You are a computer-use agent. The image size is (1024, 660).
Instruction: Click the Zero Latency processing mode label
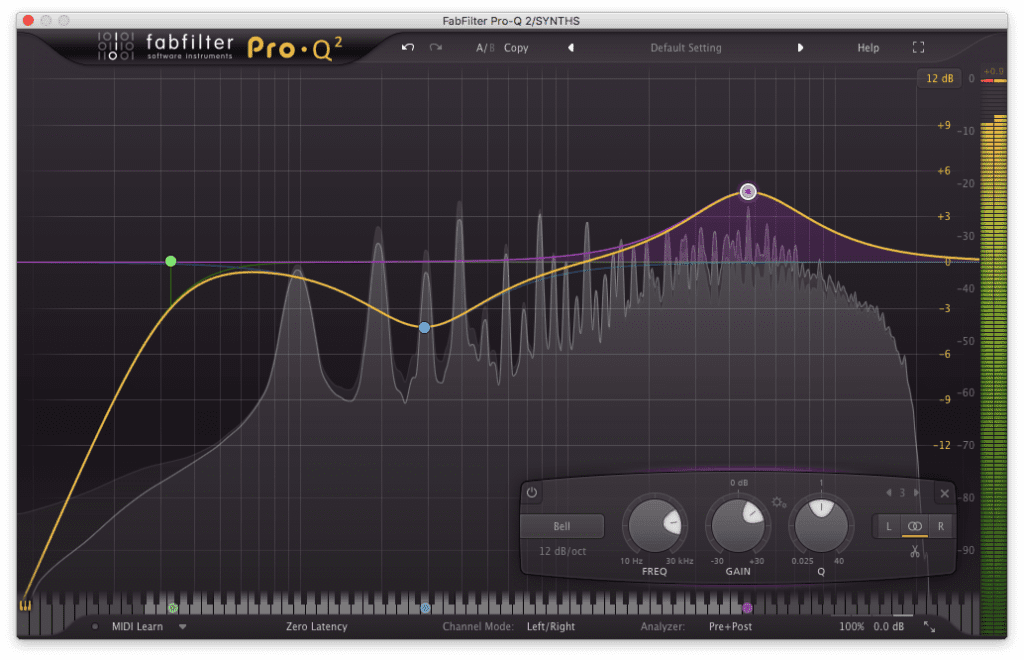(x=316, y=626)
